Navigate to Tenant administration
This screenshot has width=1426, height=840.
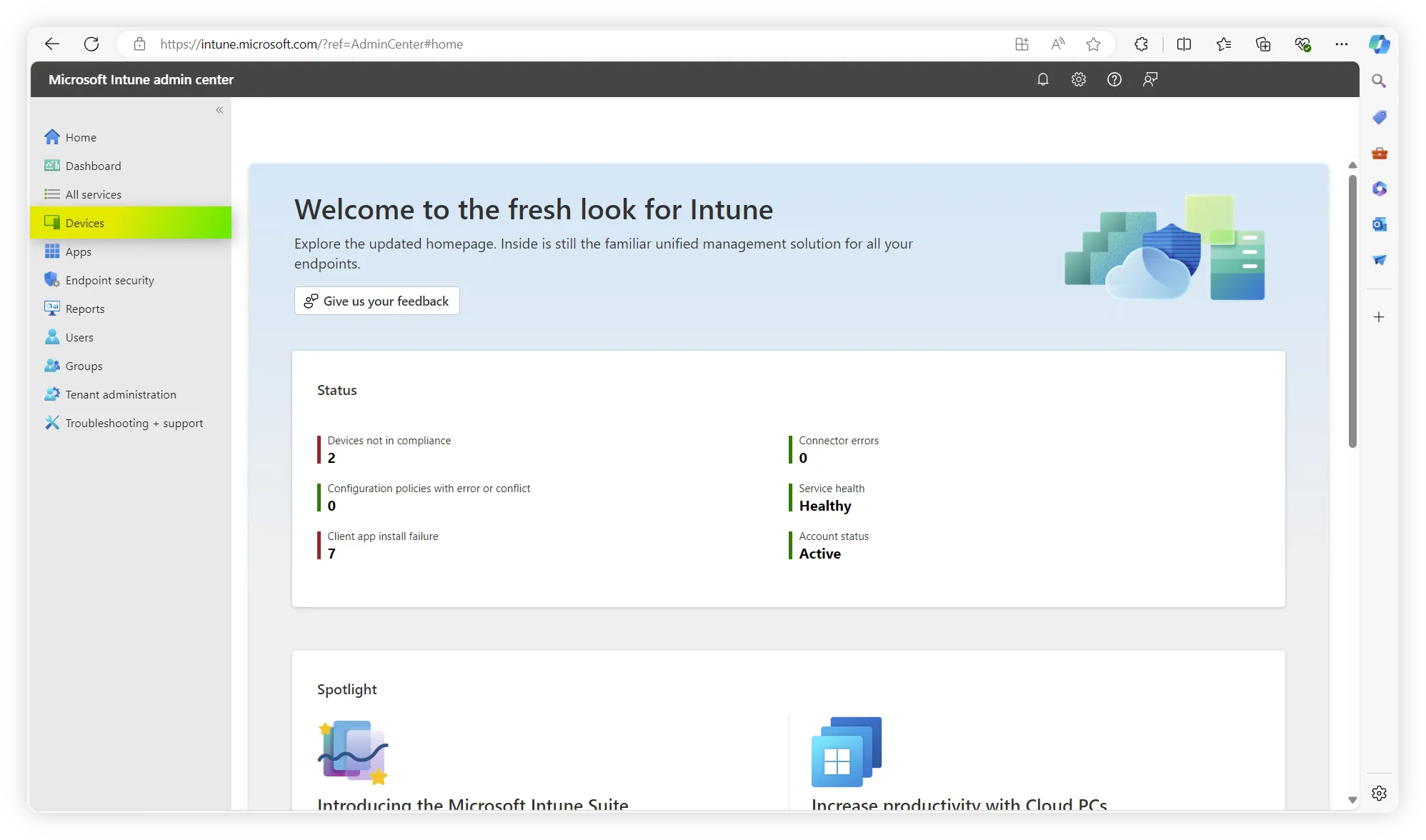120,394
